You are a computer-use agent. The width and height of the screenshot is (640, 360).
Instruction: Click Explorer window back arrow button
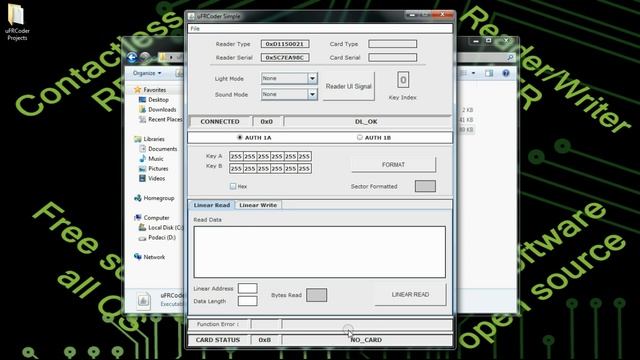131,58
